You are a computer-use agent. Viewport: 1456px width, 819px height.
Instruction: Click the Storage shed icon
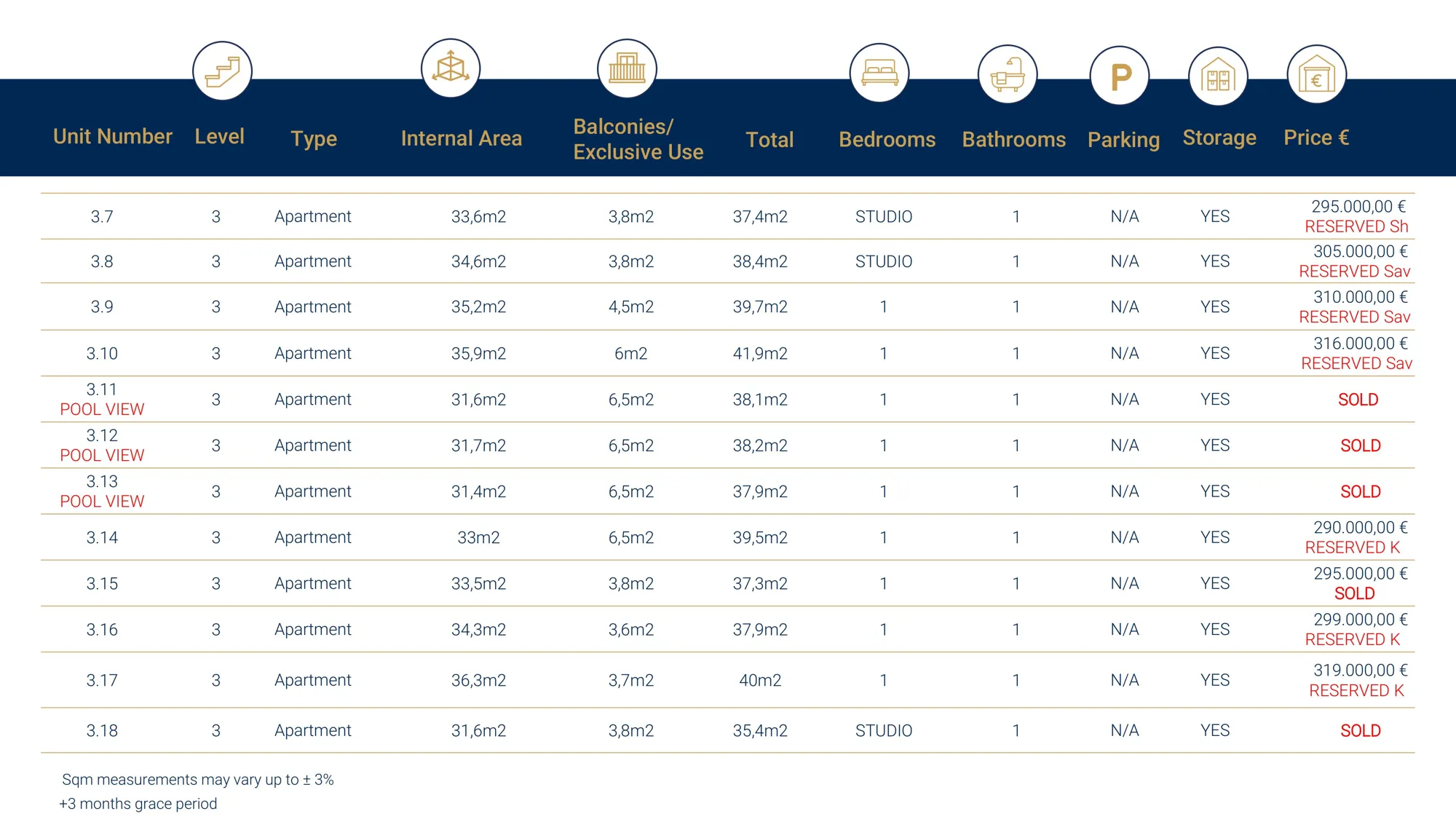click(x=1218, y=76)
